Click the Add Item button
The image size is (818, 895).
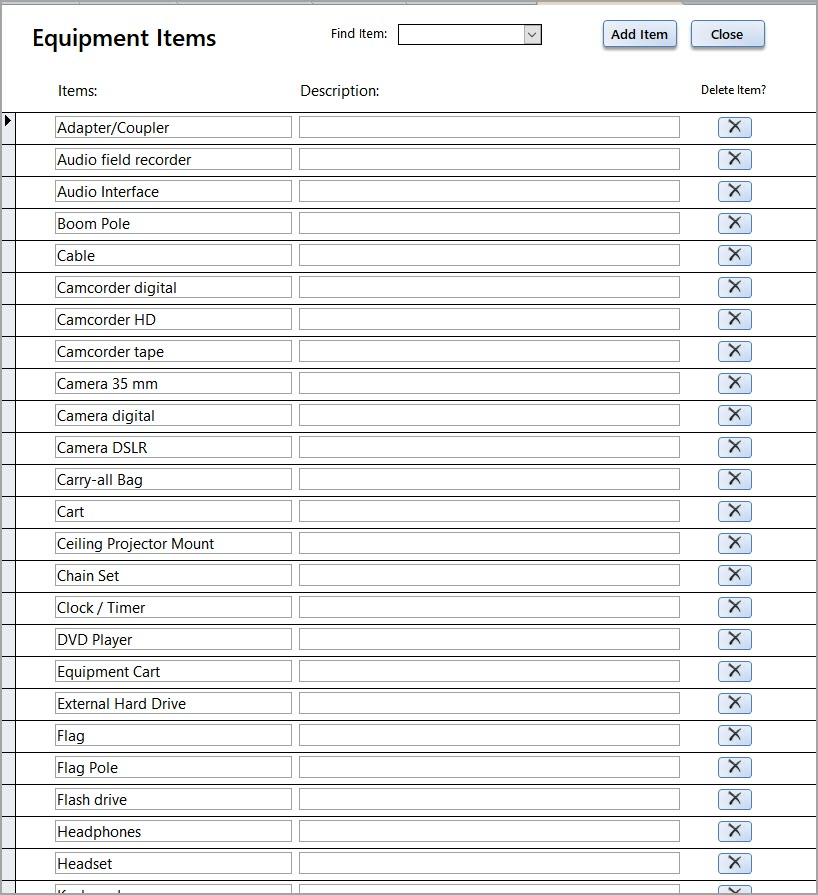[x=639, y=34]
